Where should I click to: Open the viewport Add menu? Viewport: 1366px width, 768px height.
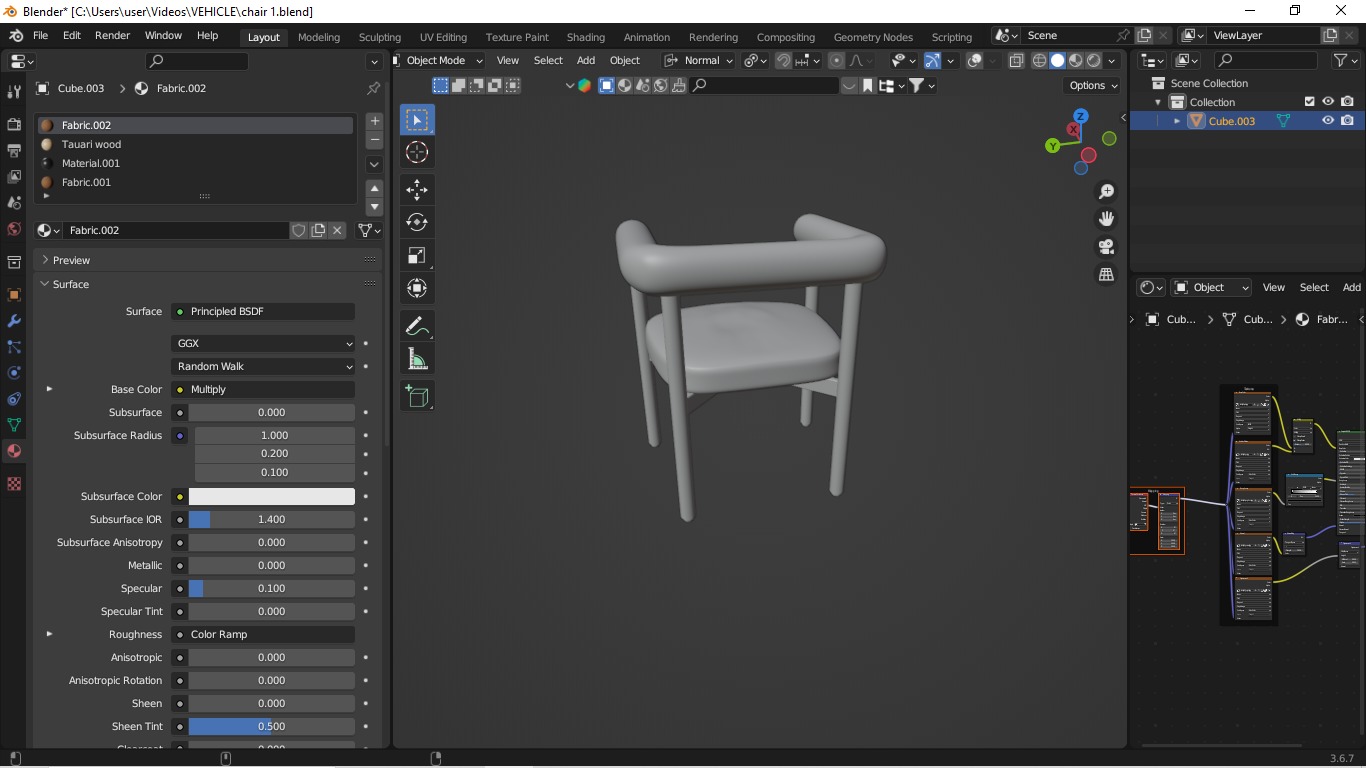point(586,61)
